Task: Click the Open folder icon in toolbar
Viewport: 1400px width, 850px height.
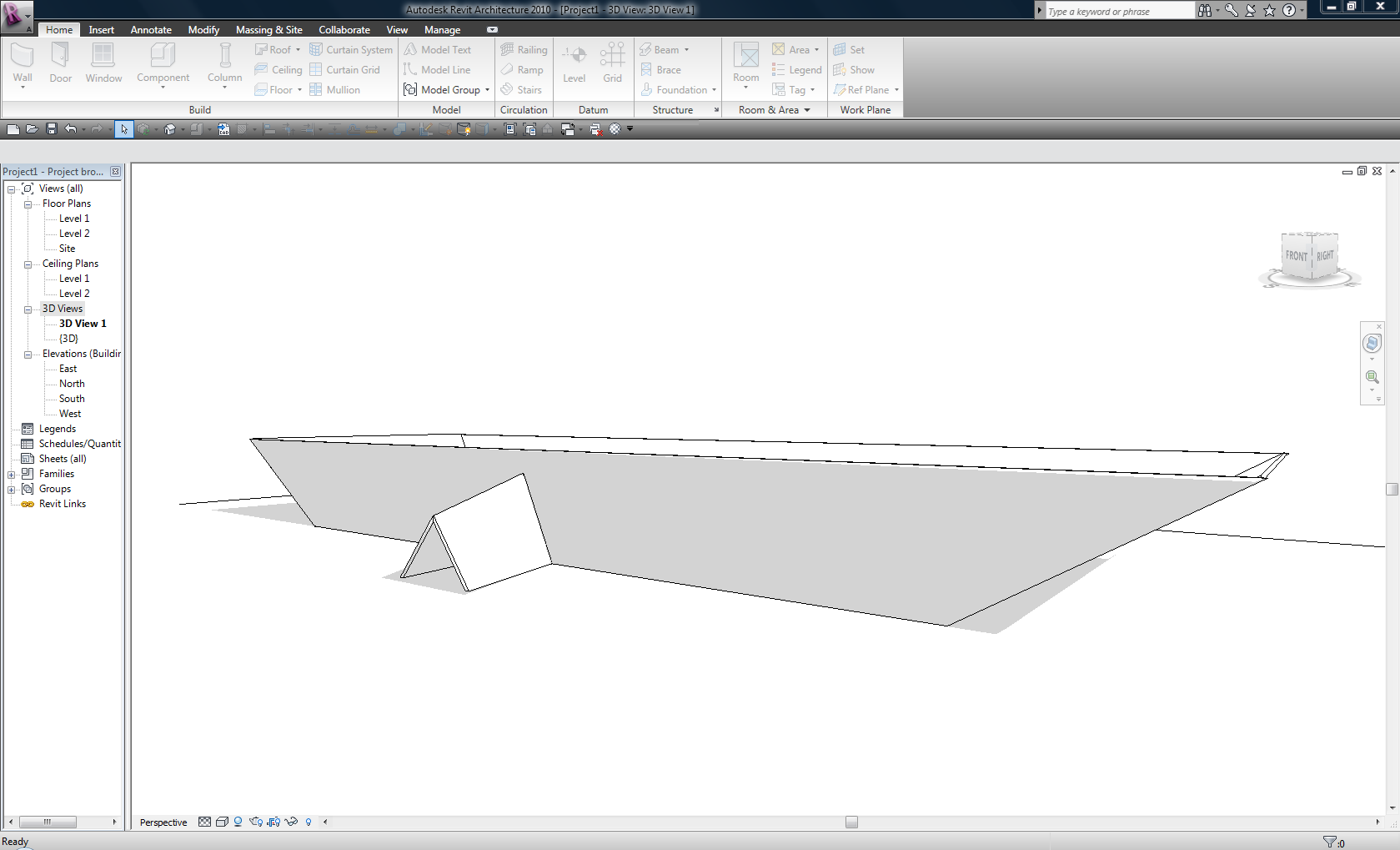Action: click(x=32, y=129)
